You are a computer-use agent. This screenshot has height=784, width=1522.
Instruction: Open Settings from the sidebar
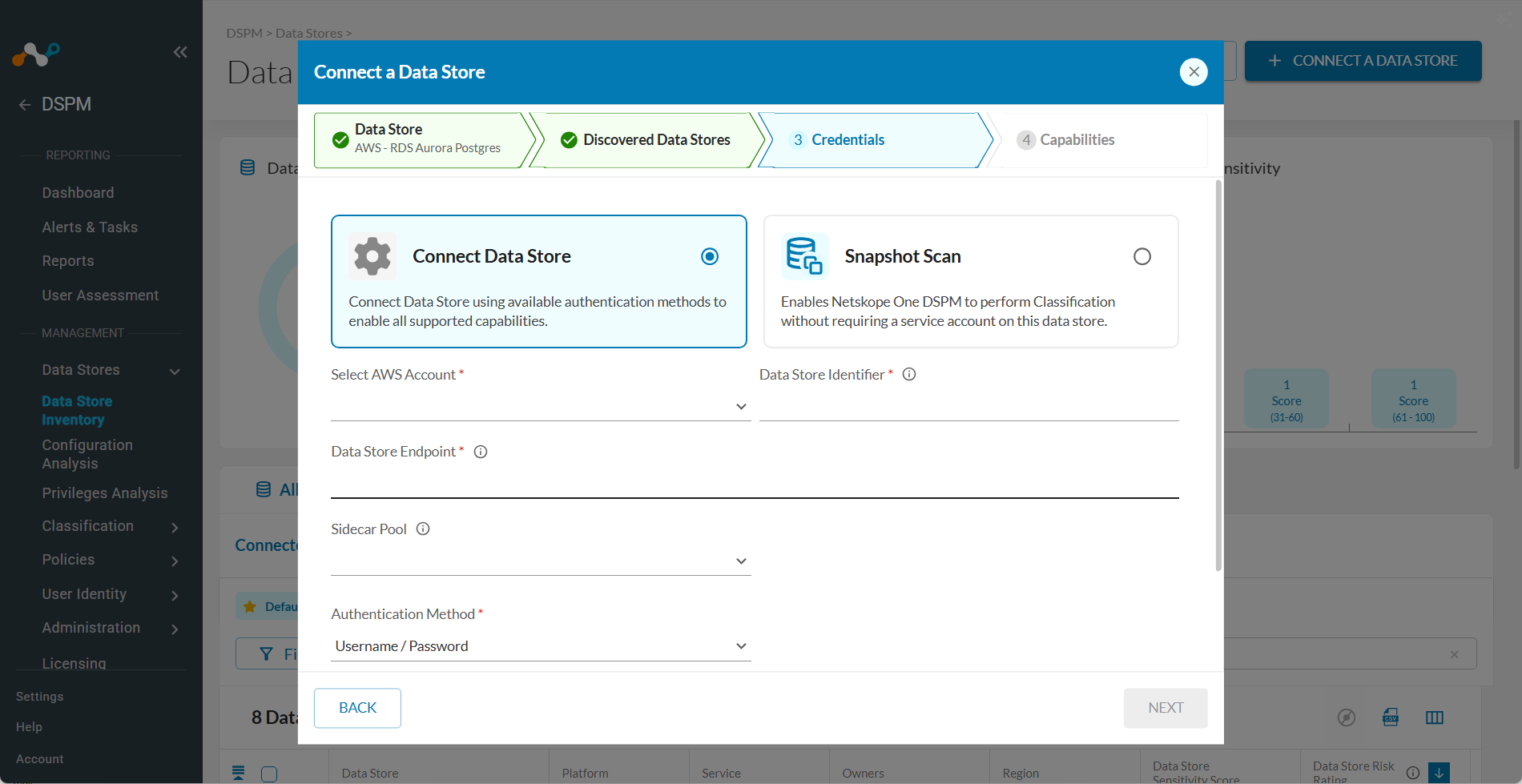pyautogui.click(x=39, y=697)
